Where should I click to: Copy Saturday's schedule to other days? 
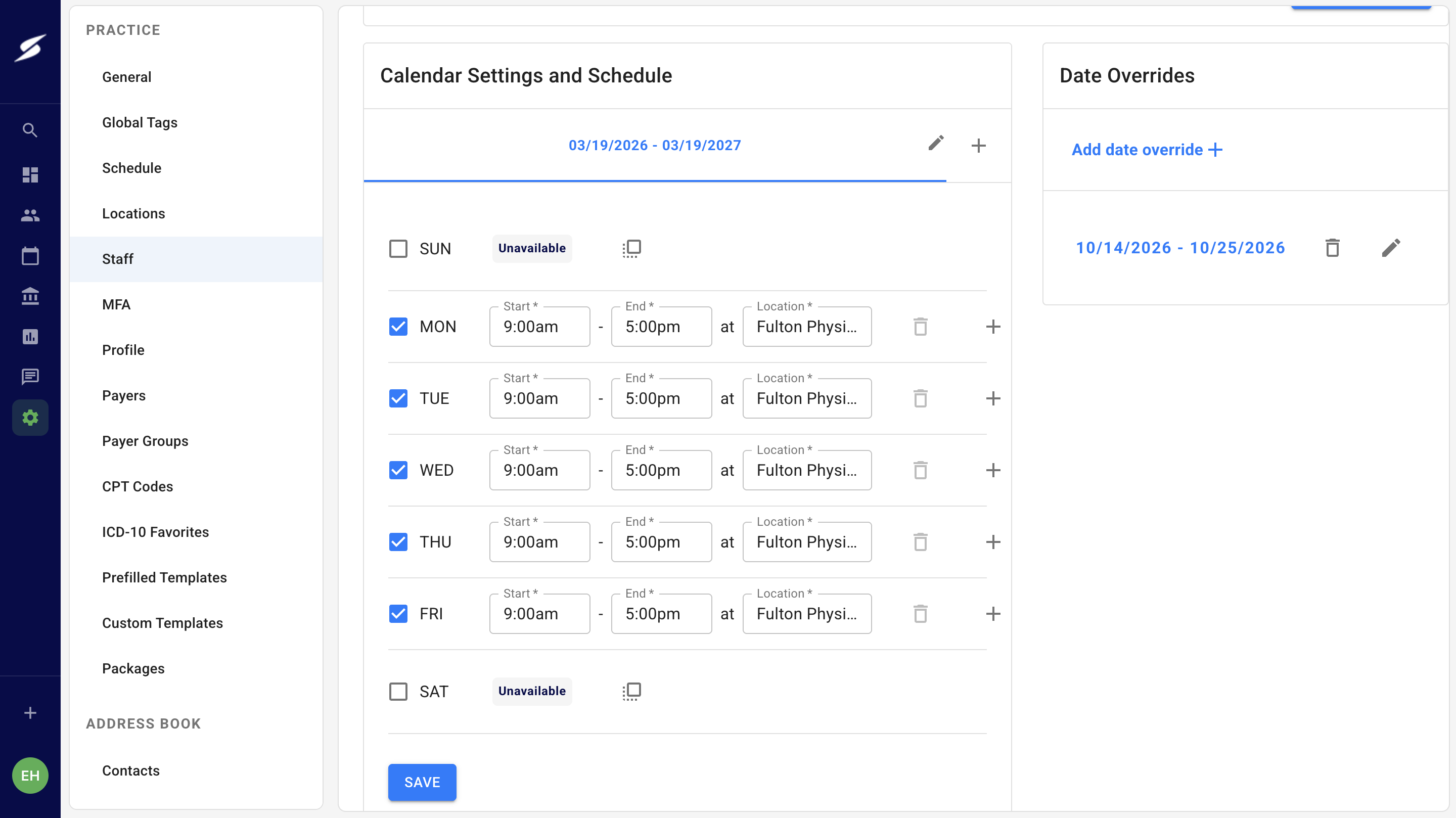pyautogui.click(x=631, y=691)
